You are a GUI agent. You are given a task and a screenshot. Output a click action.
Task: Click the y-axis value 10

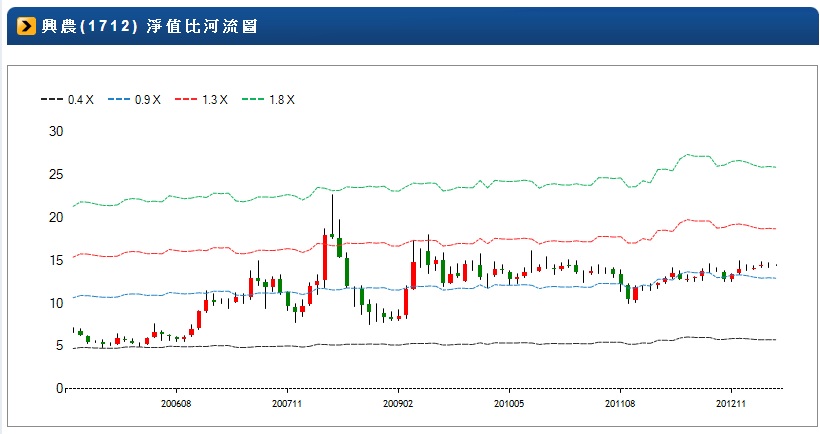pyautogui.click(x=56, y=303)
